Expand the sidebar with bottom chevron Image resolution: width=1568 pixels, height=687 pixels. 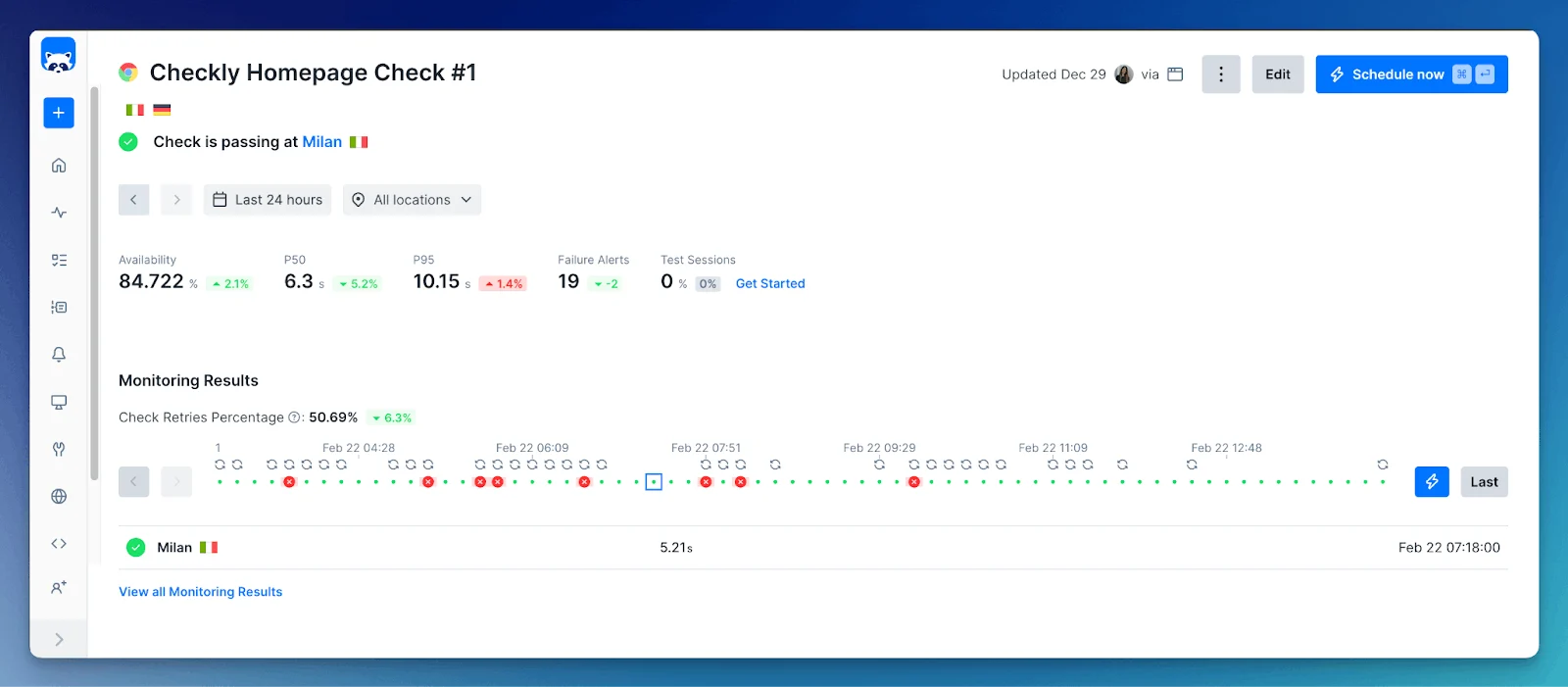click(x=59, y=640)
